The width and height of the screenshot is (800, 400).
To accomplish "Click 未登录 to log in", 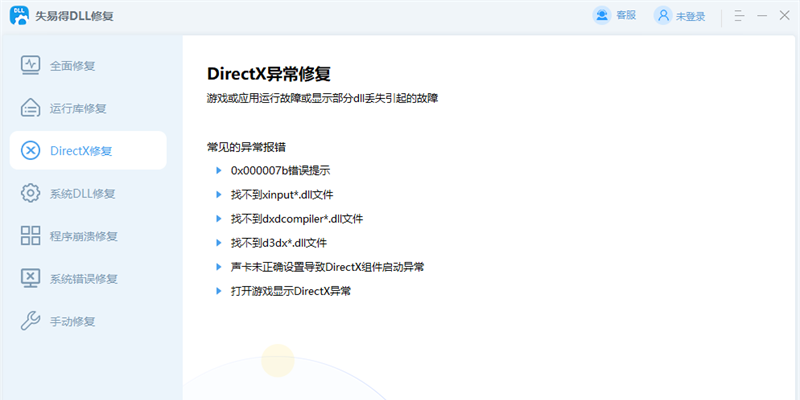I will coord(690,16).
